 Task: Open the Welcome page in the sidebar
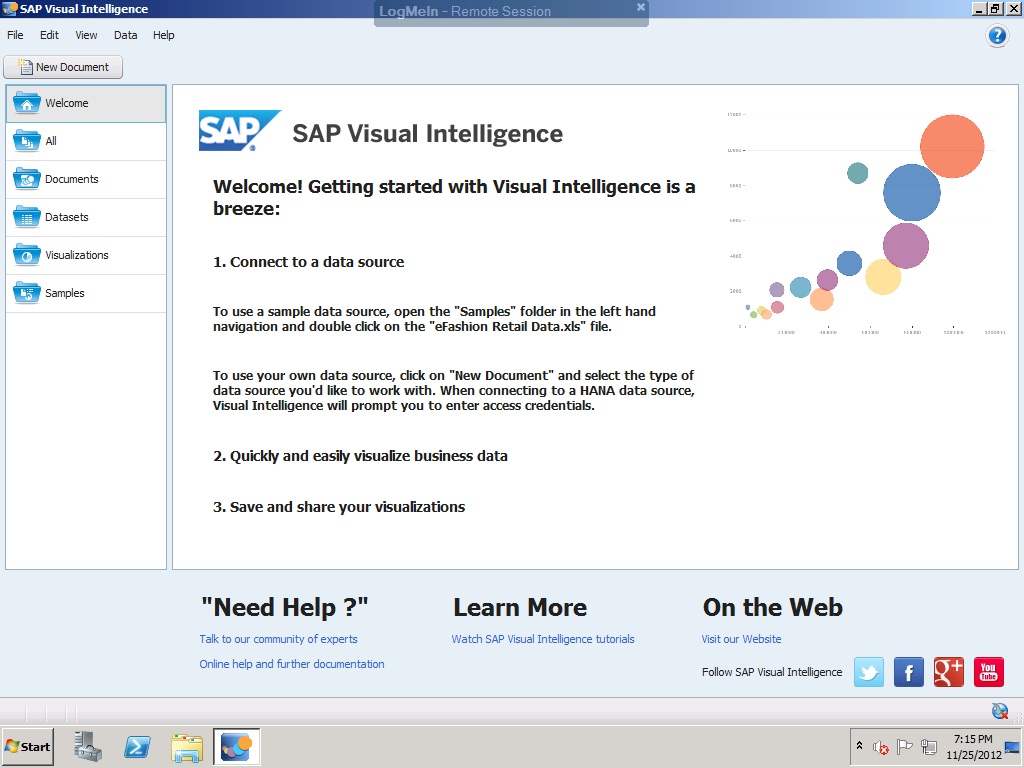(86, 103)
